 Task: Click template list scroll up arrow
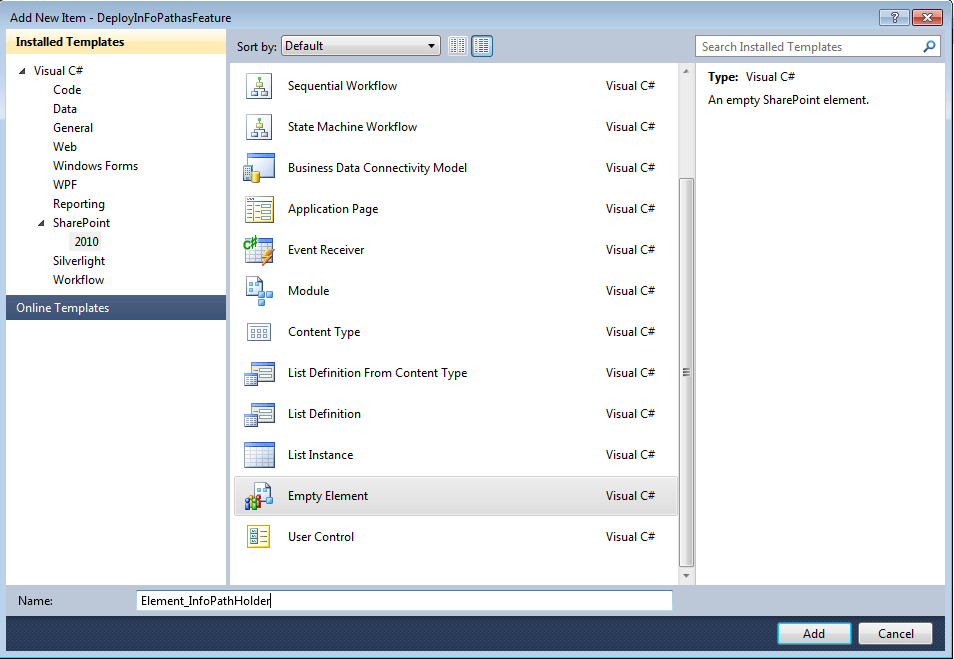point(686,71)
